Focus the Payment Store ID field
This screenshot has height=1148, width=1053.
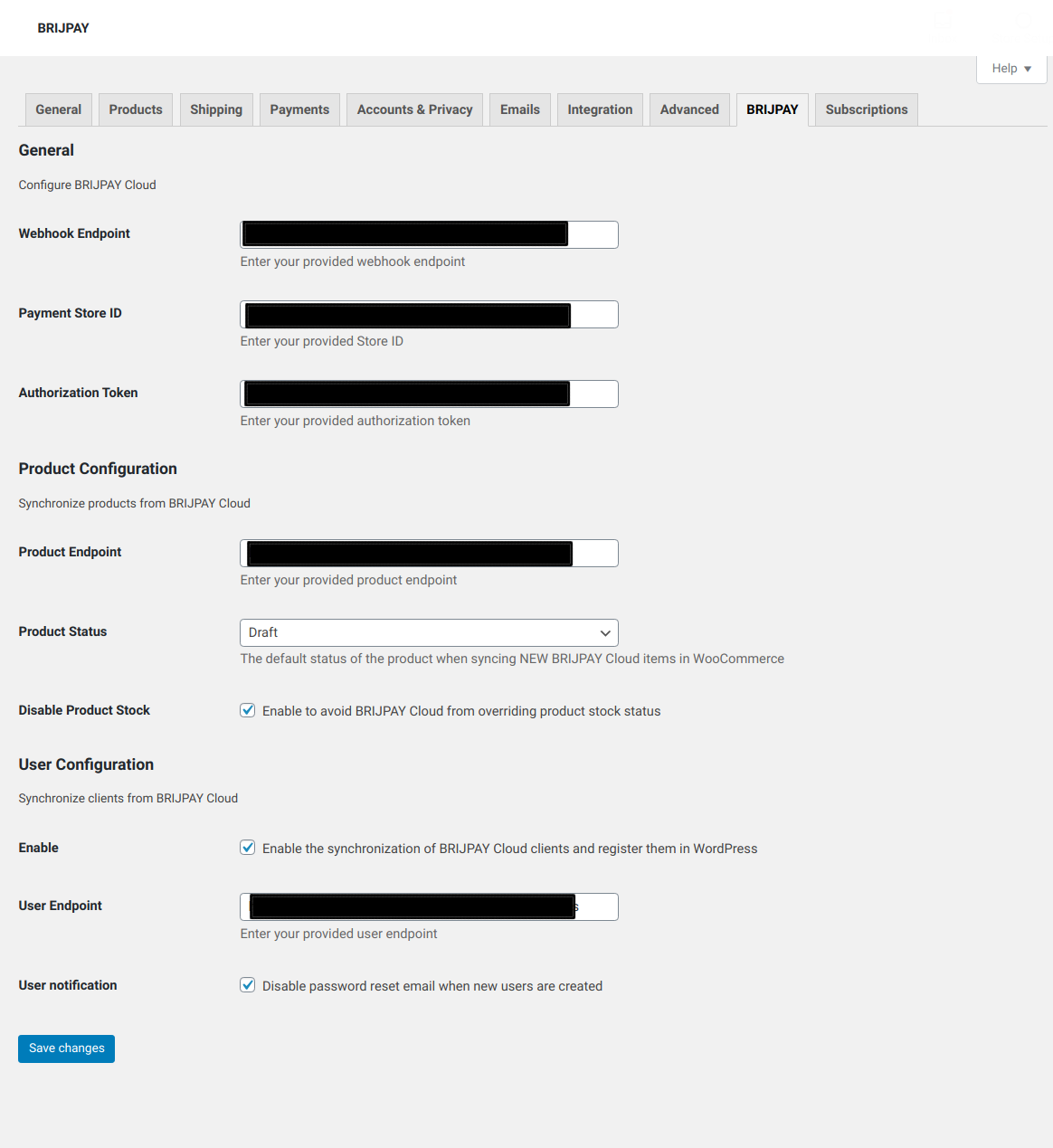tap(429, 314)
